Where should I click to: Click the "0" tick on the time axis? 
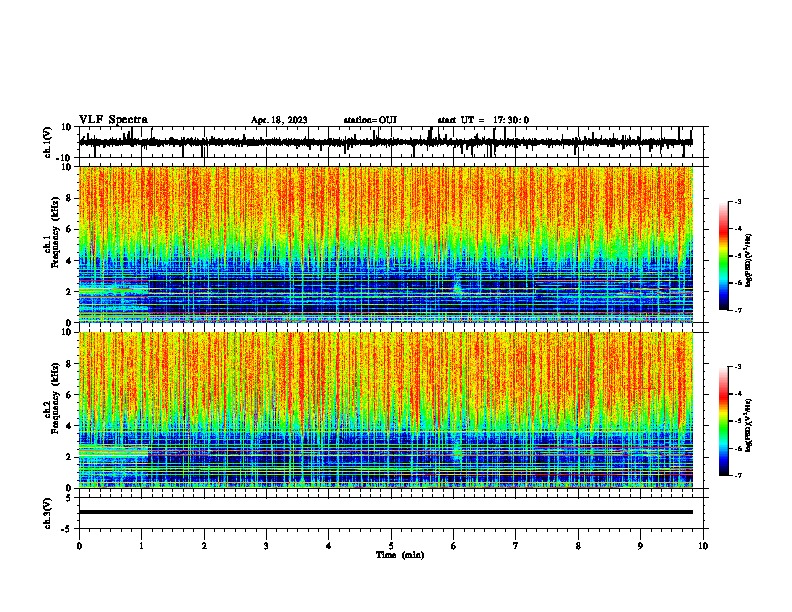pyautogui.click(x=79, y=546)
